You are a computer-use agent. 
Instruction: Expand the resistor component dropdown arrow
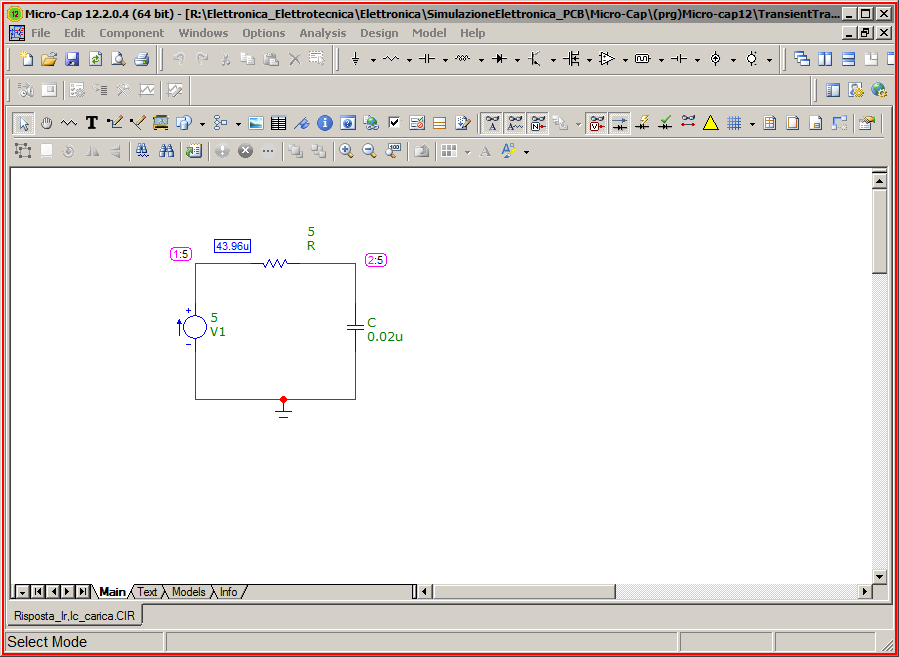(409, 60)
